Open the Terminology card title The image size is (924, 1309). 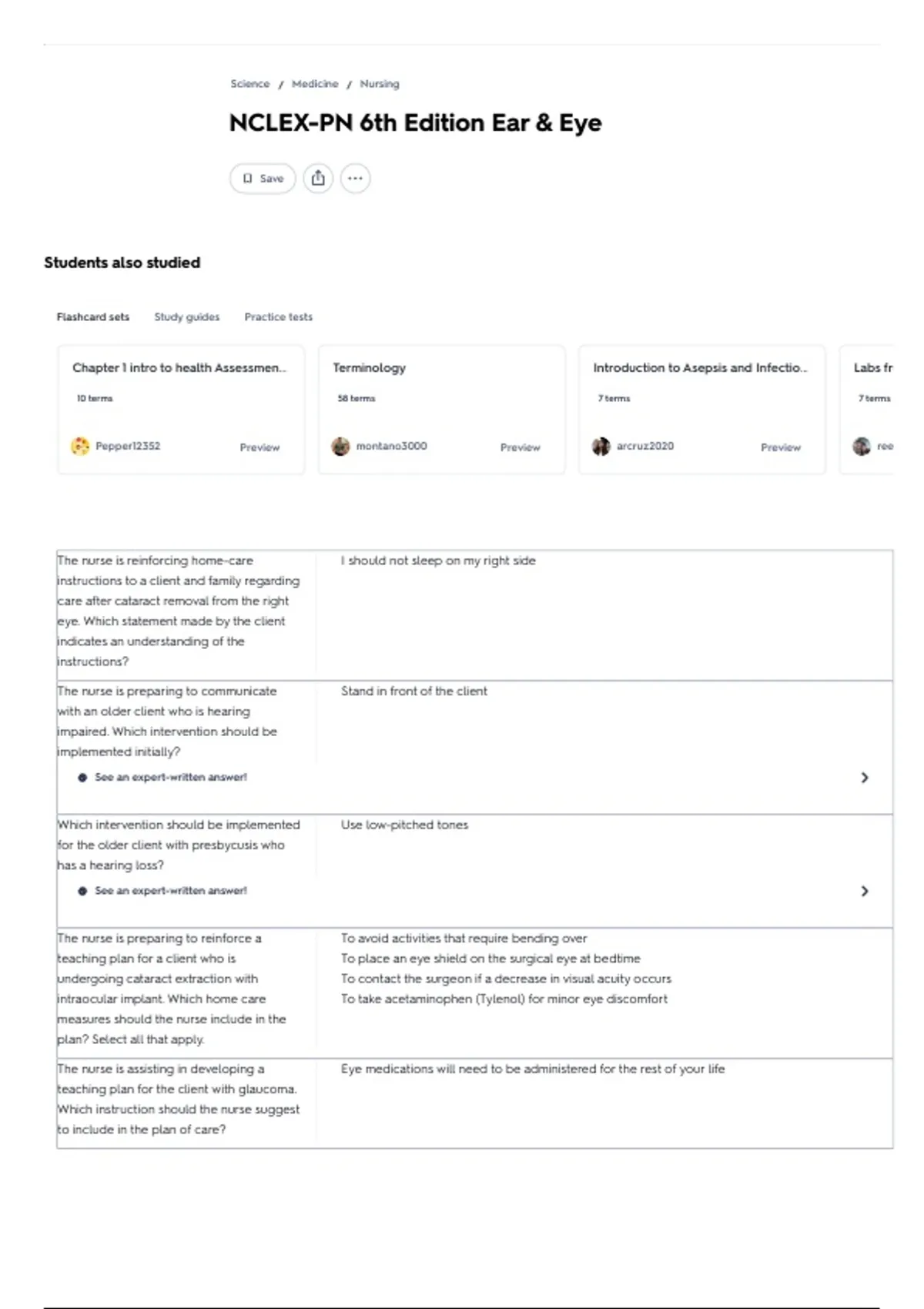370,368
